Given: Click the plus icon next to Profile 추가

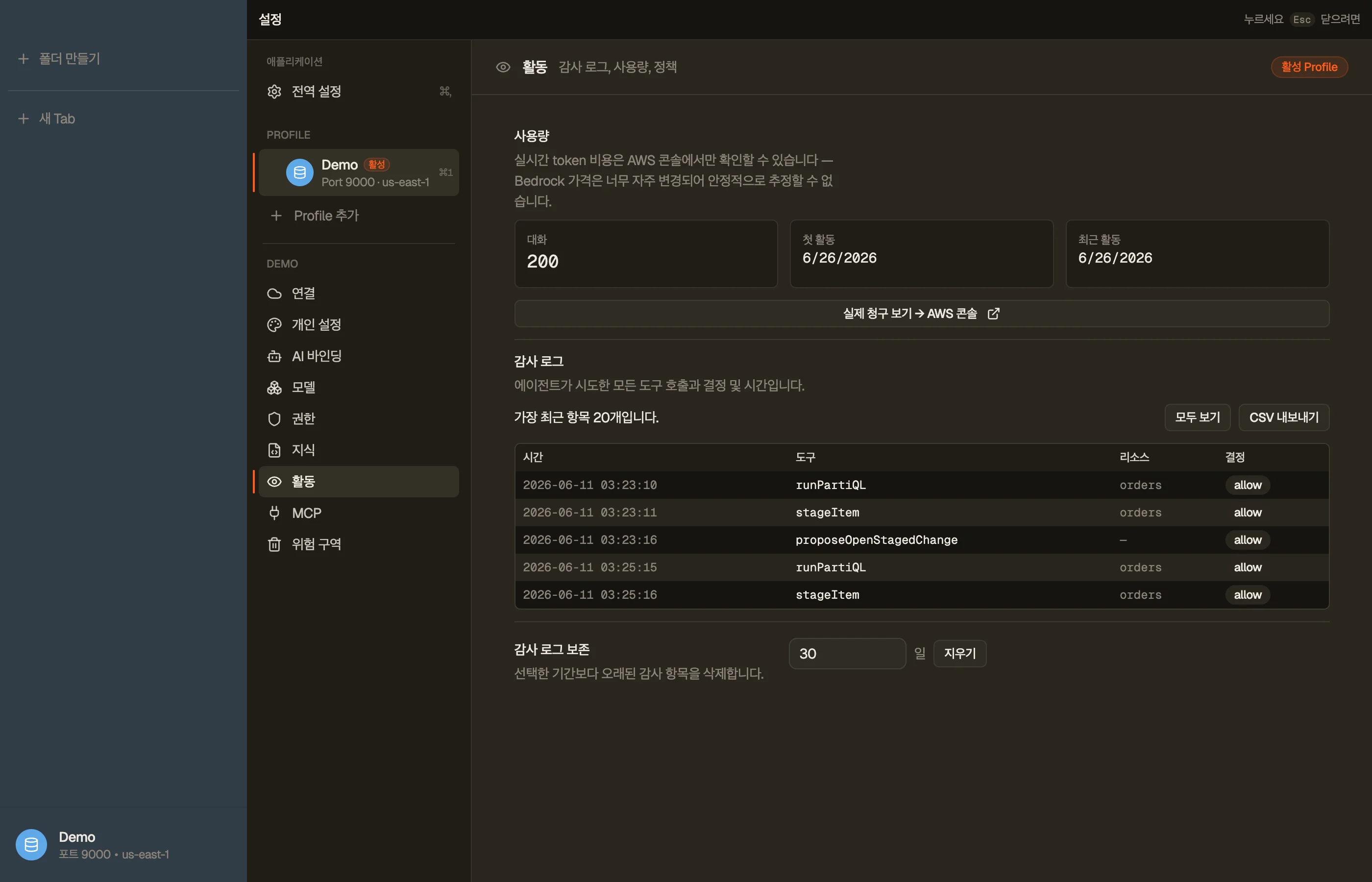Looking at the screenshot, I should [x=276, y=216].
